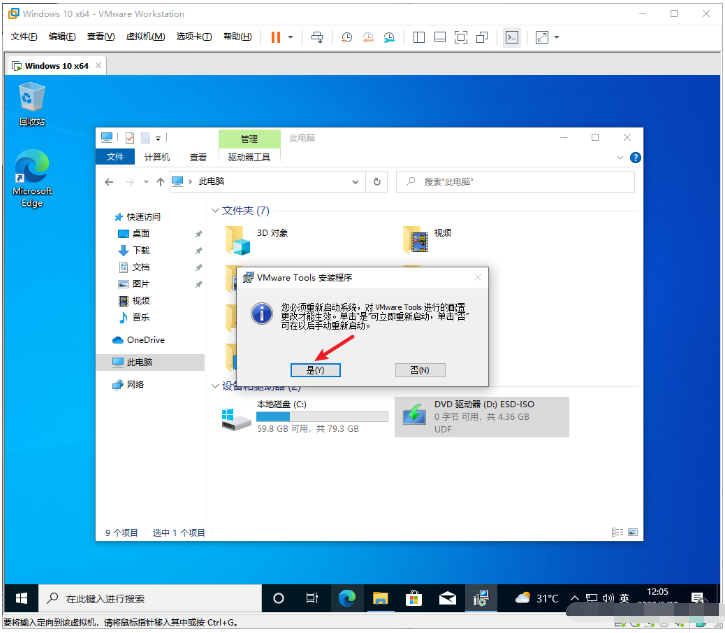Screen dimensions: 725x633
Task: Click the 否(N) button in dialog
Action: 420,370
